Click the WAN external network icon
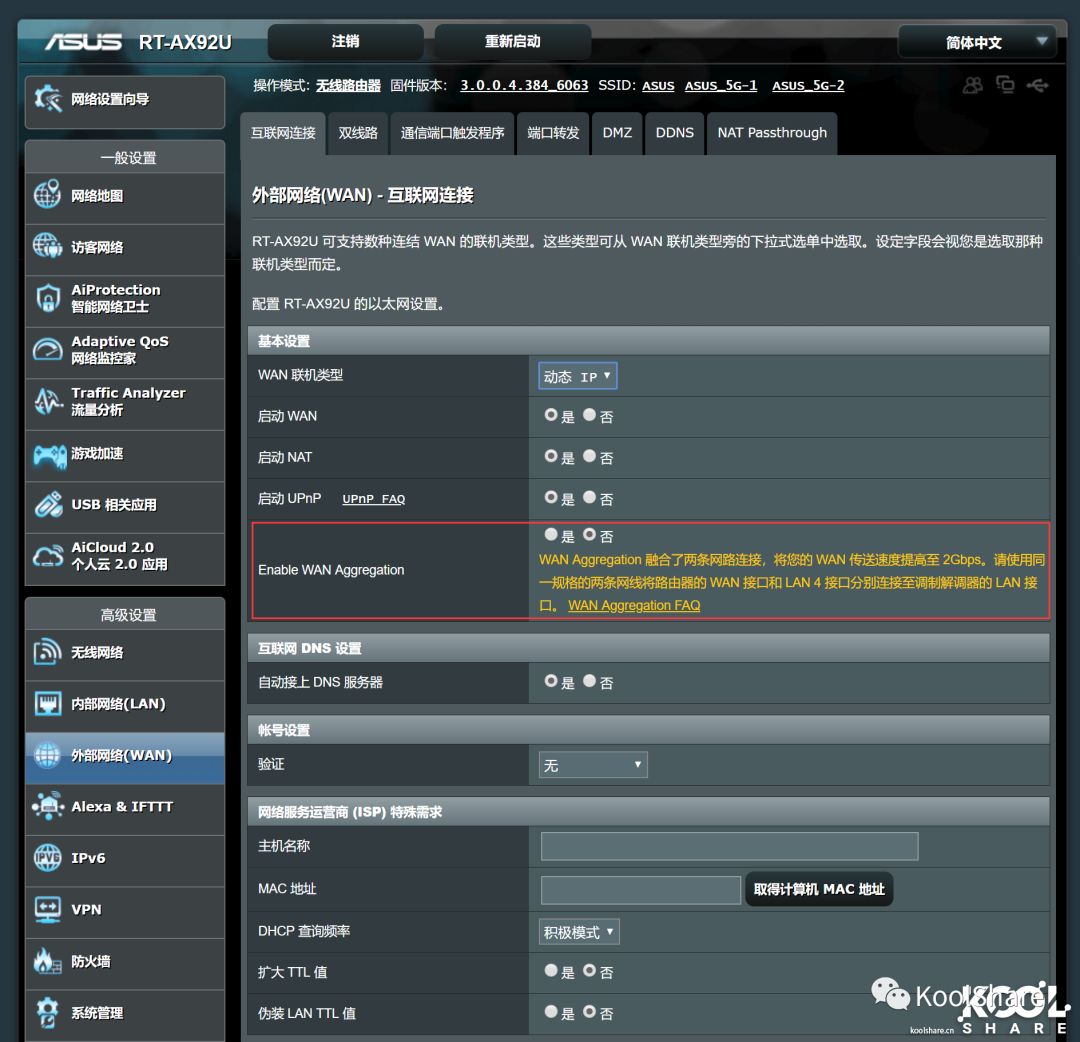The height and width of the screenshot is (1042, 1080). click(x=48, y=756)
